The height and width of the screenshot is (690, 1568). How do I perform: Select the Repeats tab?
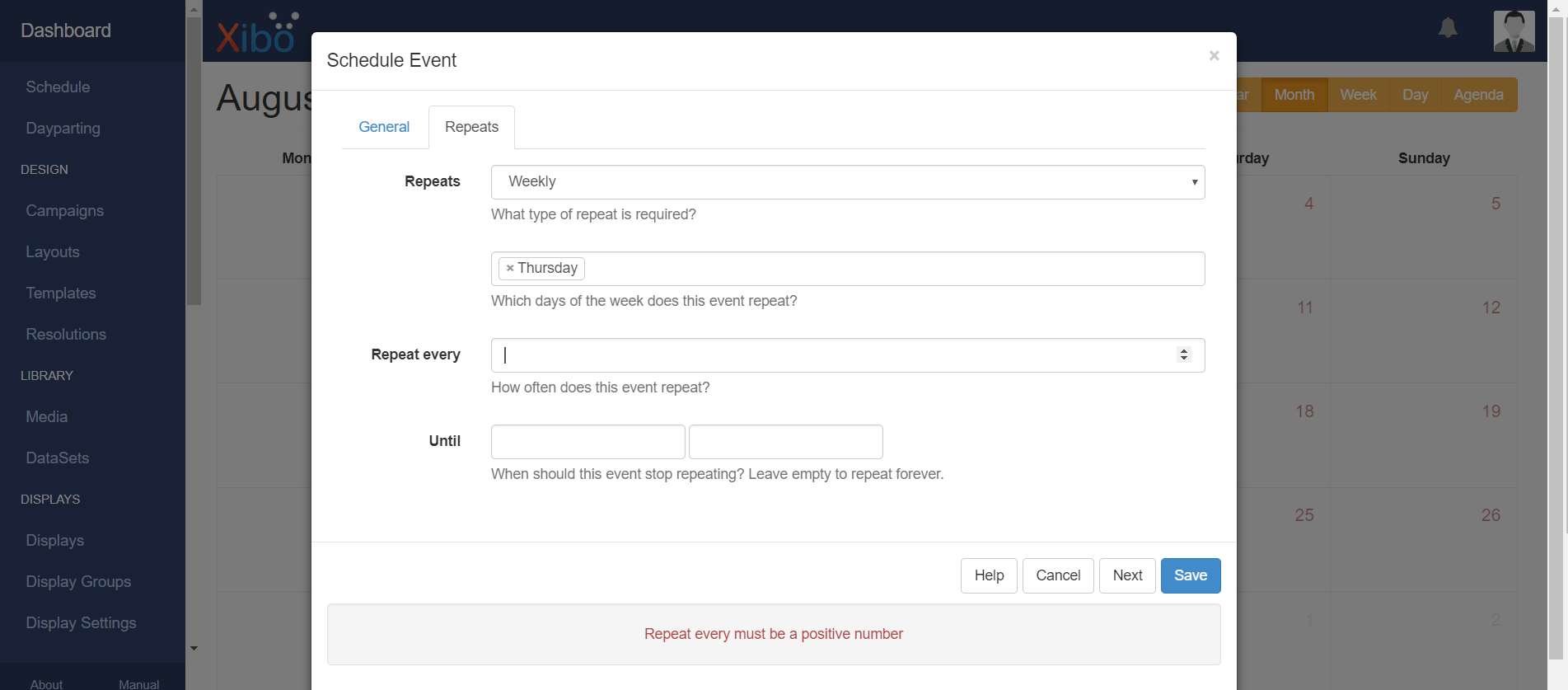pyautogui.click(x=471, y=127)
